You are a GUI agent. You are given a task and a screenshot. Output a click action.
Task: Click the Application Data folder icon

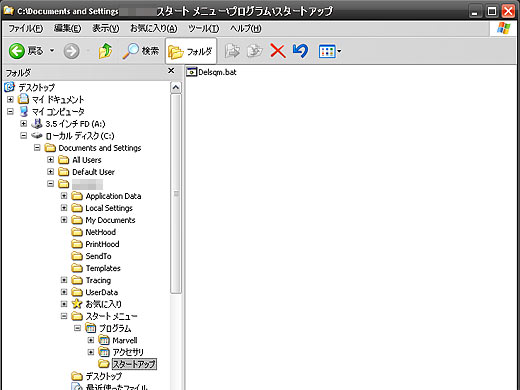tap(77, 196)
